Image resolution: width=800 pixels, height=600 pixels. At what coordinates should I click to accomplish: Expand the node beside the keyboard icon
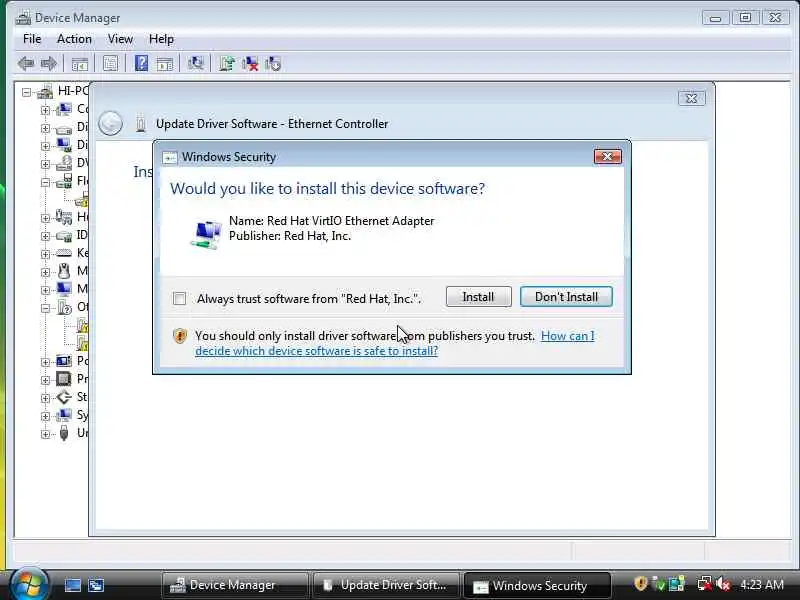pyautogui.click(x=45, y=254)
